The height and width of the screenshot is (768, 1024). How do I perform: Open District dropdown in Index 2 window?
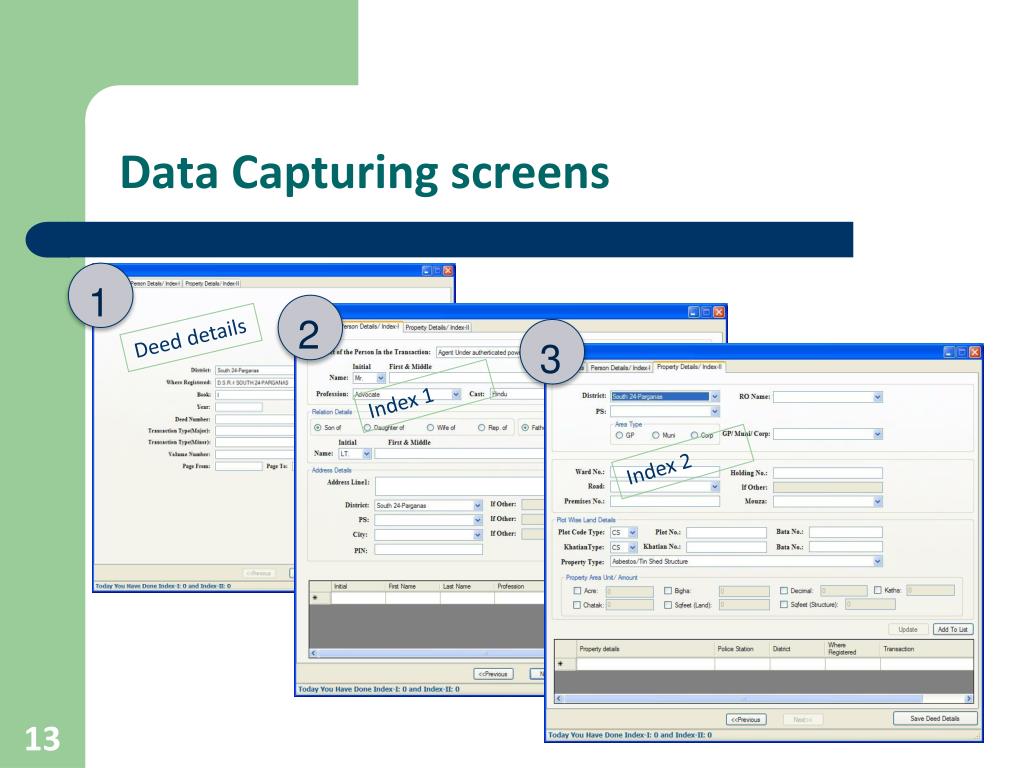tap(714, 396)
